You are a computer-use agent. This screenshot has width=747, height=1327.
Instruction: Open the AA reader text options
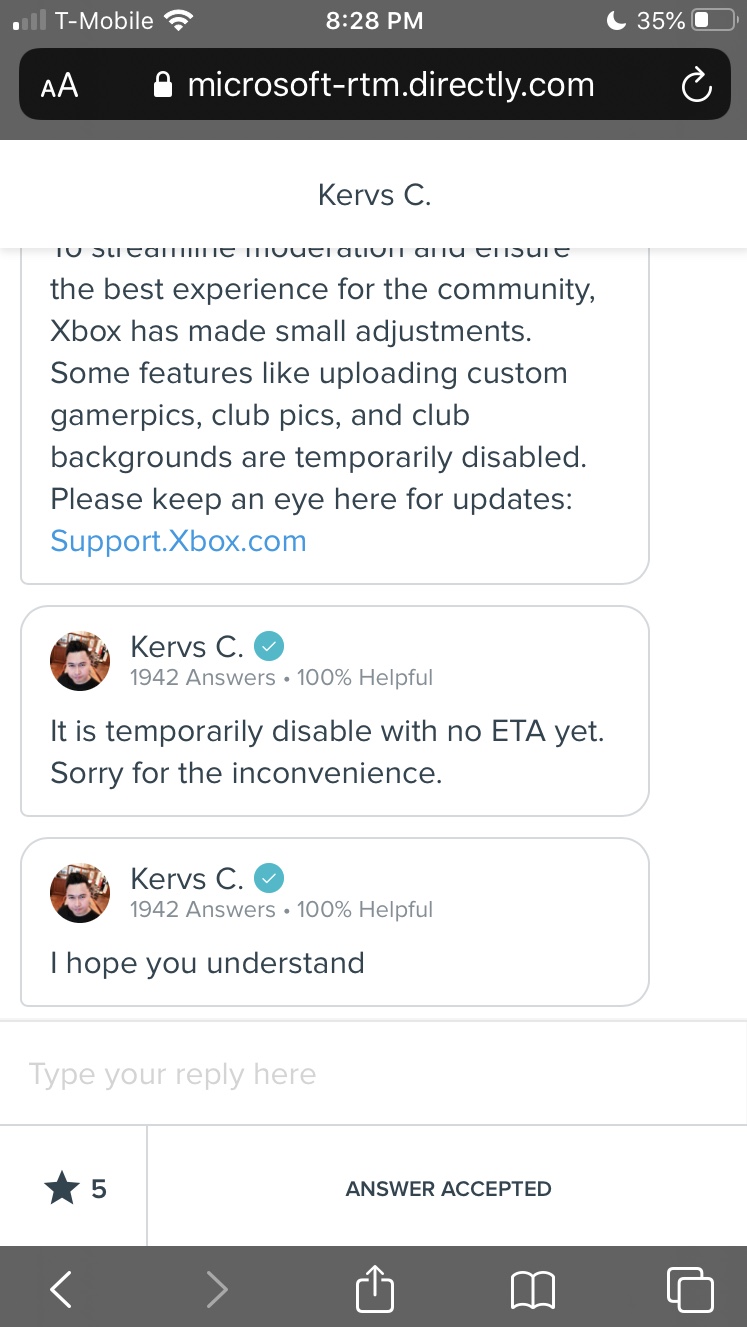59,86
